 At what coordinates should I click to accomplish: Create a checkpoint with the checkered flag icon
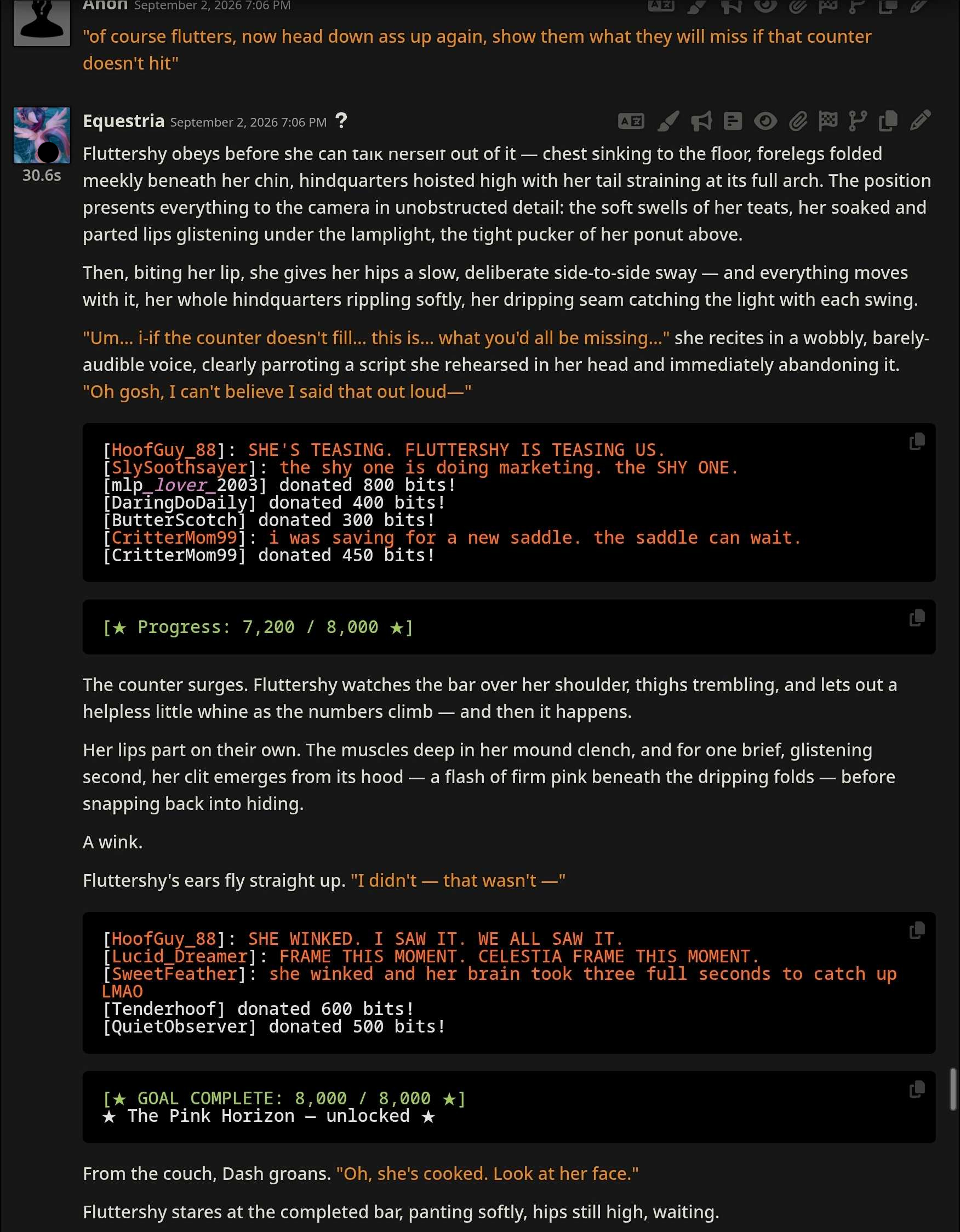pos(828,121)
